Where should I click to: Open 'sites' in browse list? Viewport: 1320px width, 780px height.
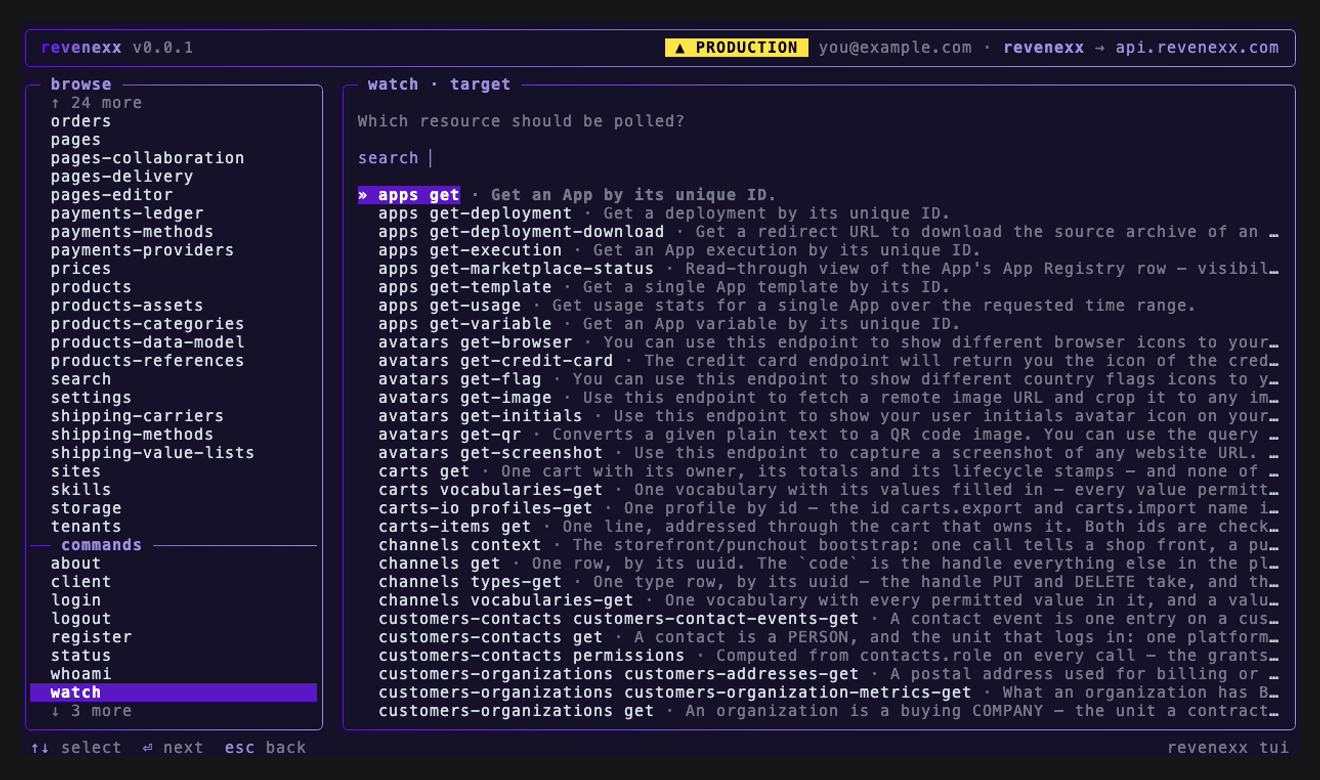[76, 471]
